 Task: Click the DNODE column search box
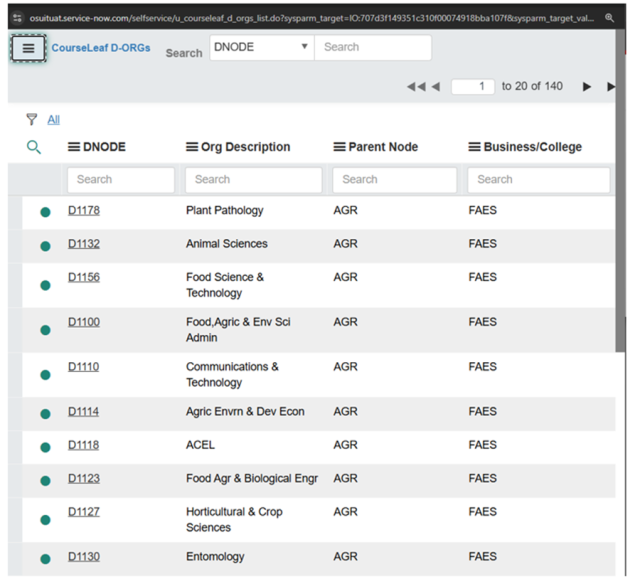[121, 180]
